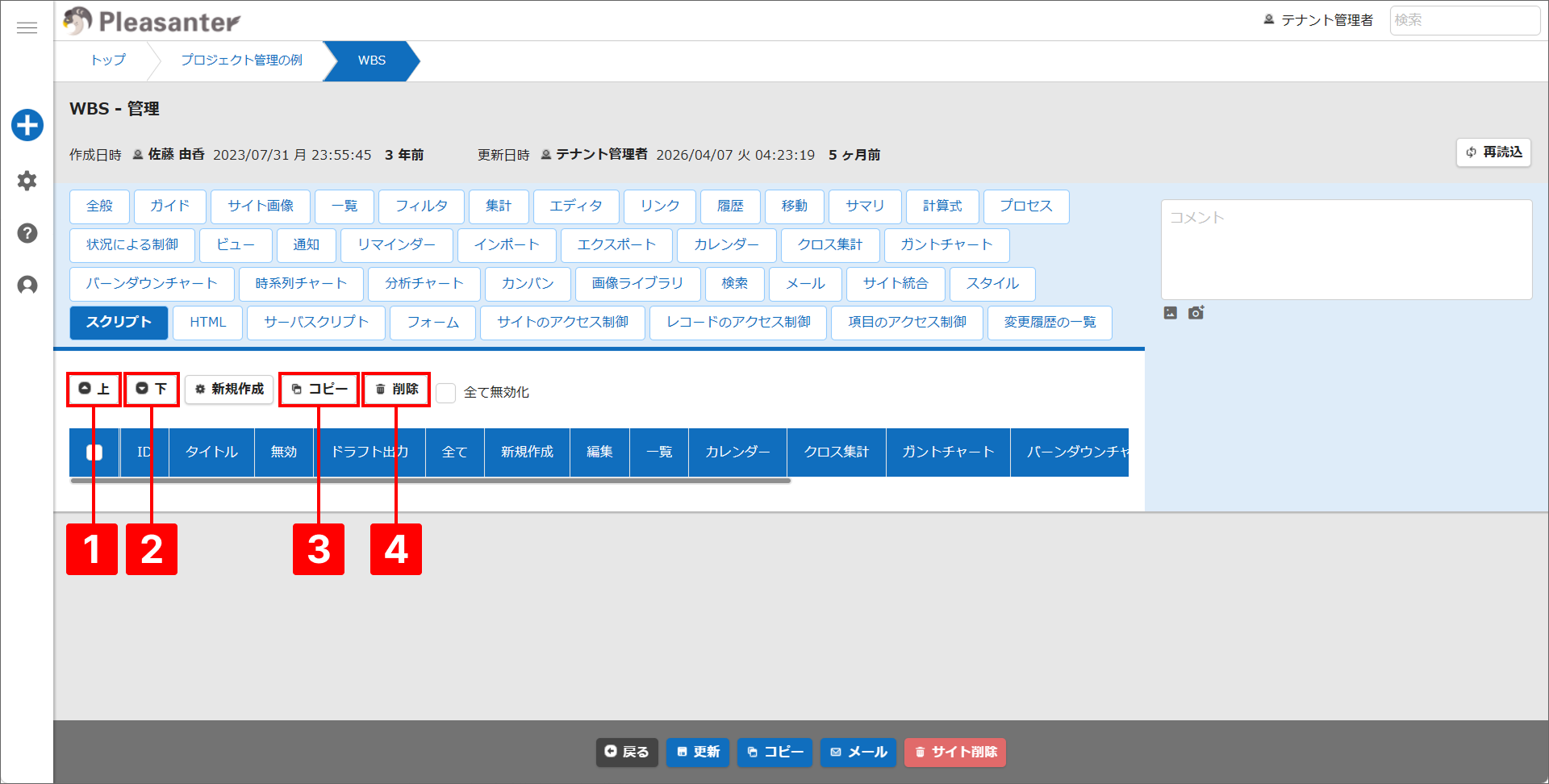Click the camera icon below comment box
The width and height of the screenshot is (1549, 784).
point(1196,313)
